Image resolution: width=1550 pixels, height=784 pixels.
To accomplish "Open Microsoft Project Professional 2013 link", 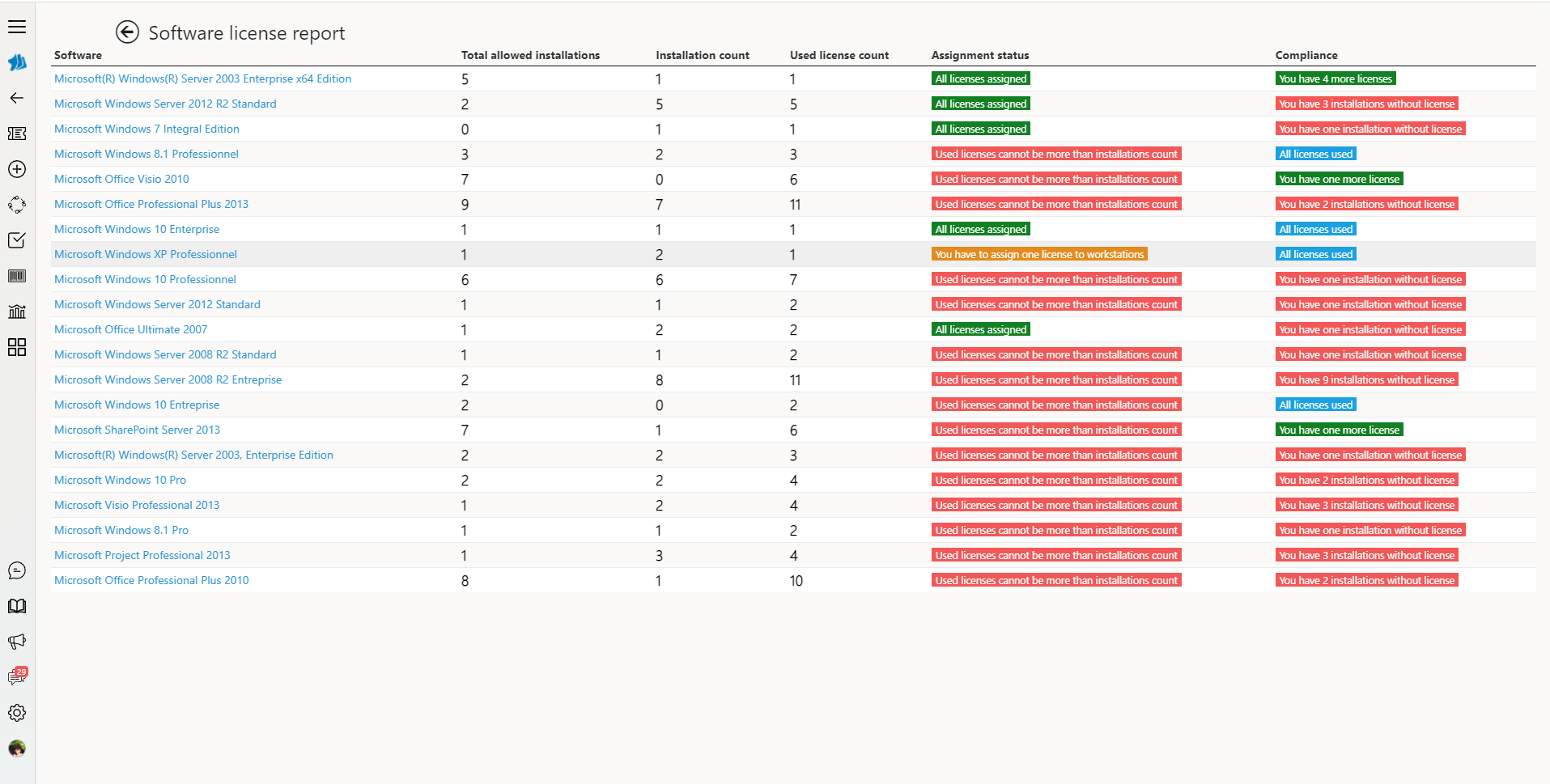I will (142, 555).
